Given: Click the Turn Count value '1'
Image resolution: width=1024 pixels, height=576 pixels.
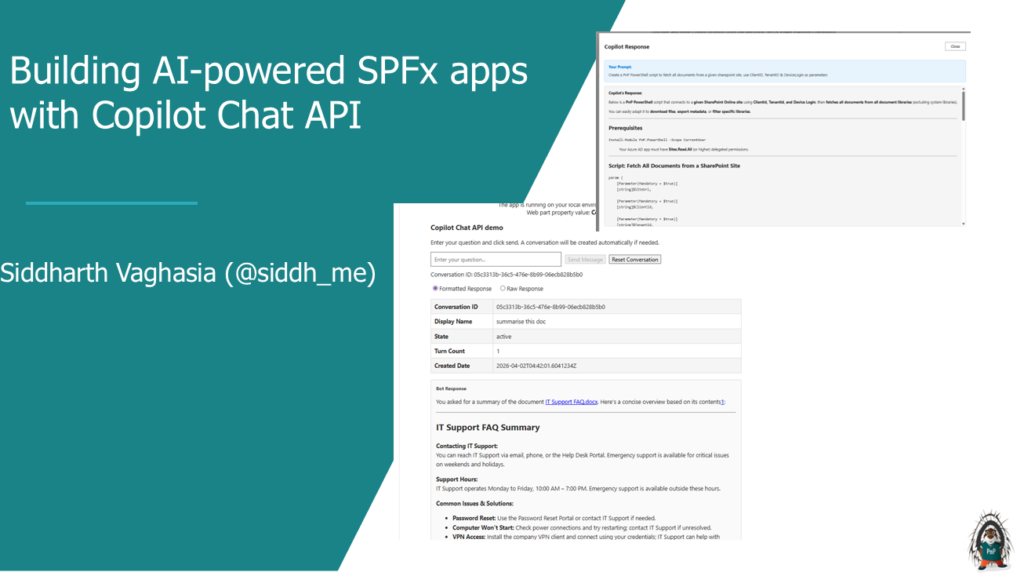Looking at the screenshot, I should (x=498, y=351).
